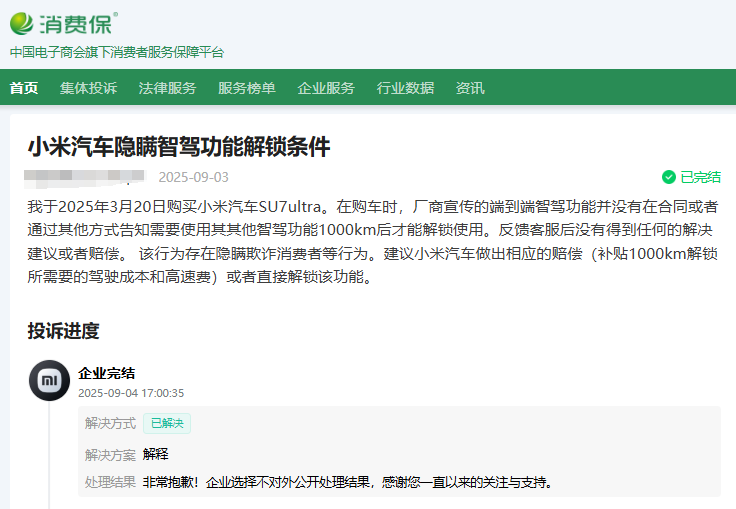Click the 已完结 status label
This screenshot has width=736, height=509.
700,177
